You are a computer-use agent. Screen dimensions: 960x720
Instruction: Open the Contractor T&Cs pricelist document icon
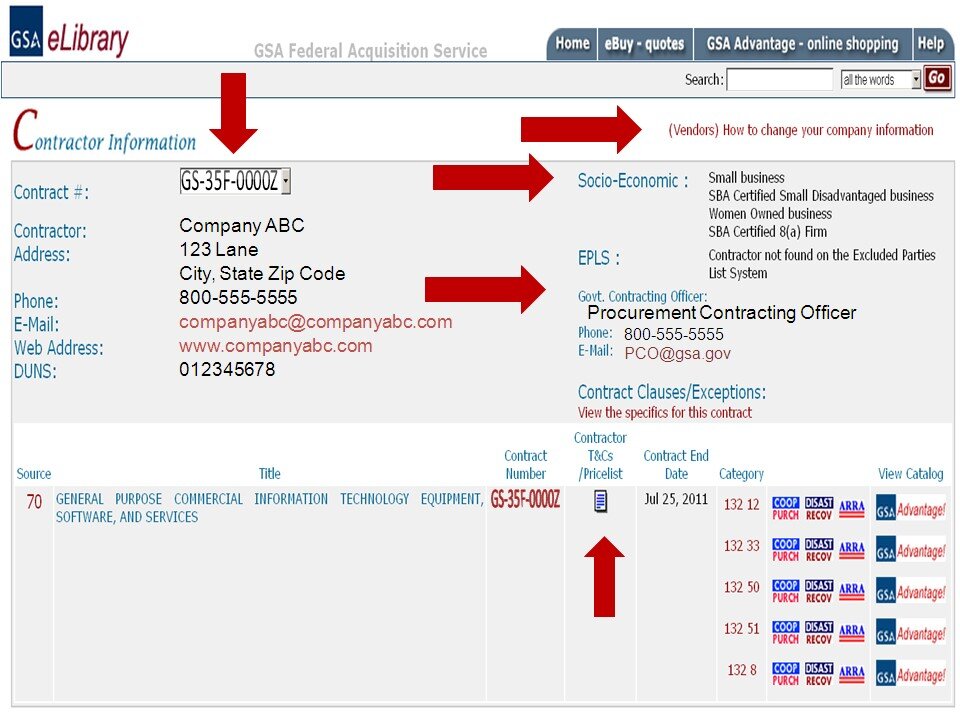tap(601, 501)
